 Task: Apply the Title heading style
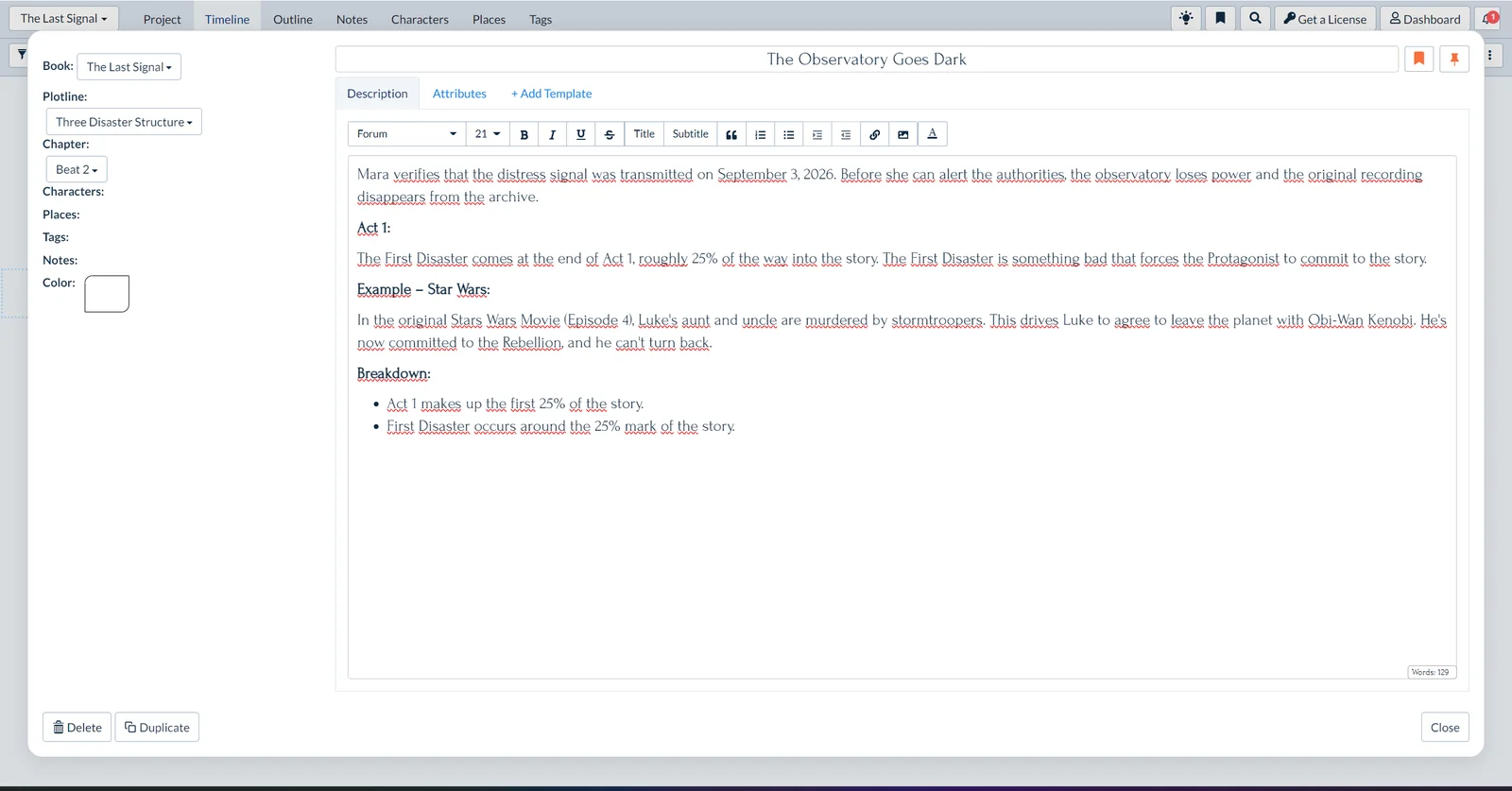point(644,134)
